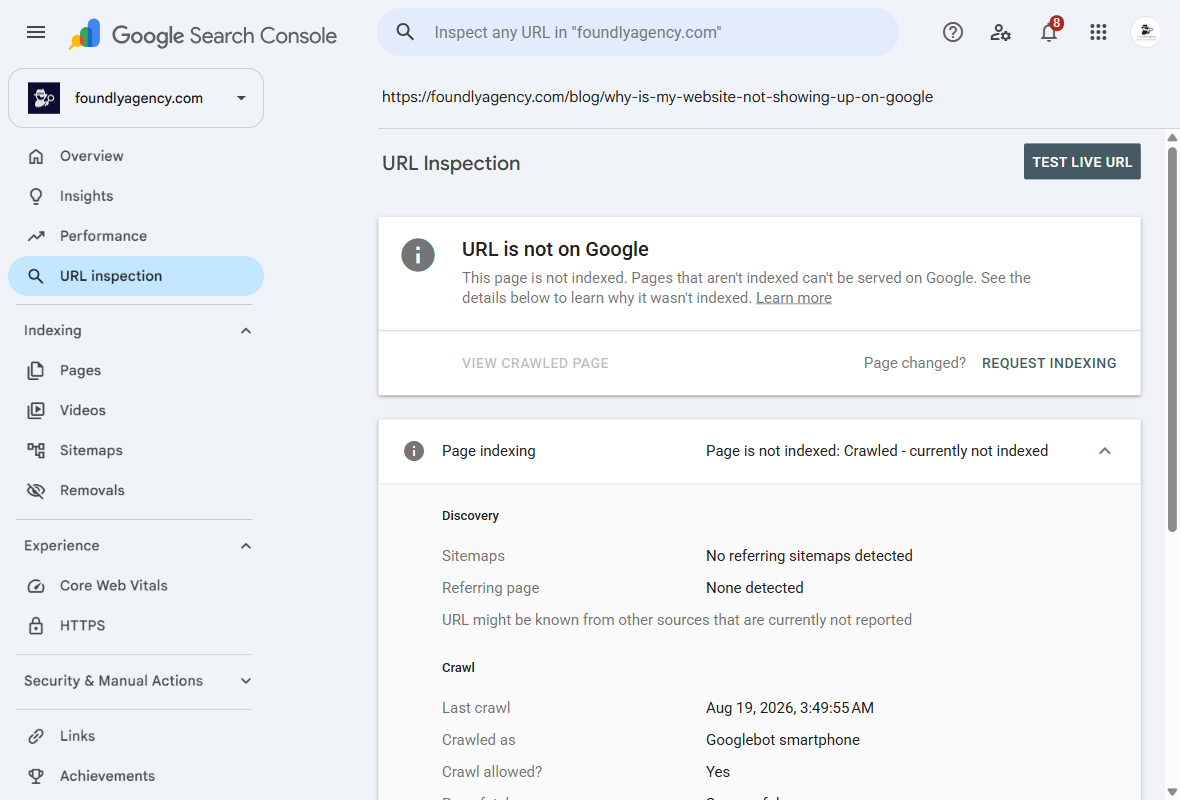Click the Overview home icon
The width and height of the screenshot is (1180, 800).
pos(35,157)
